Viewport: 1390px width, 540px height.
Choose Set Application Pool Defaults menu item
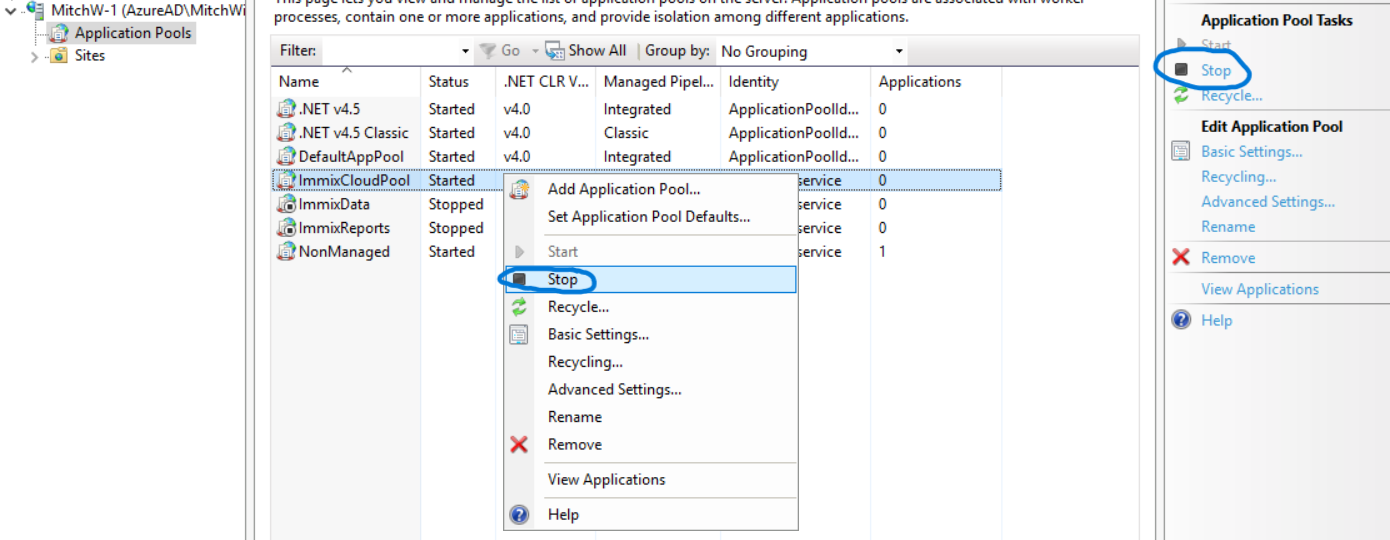coord(649,217)
